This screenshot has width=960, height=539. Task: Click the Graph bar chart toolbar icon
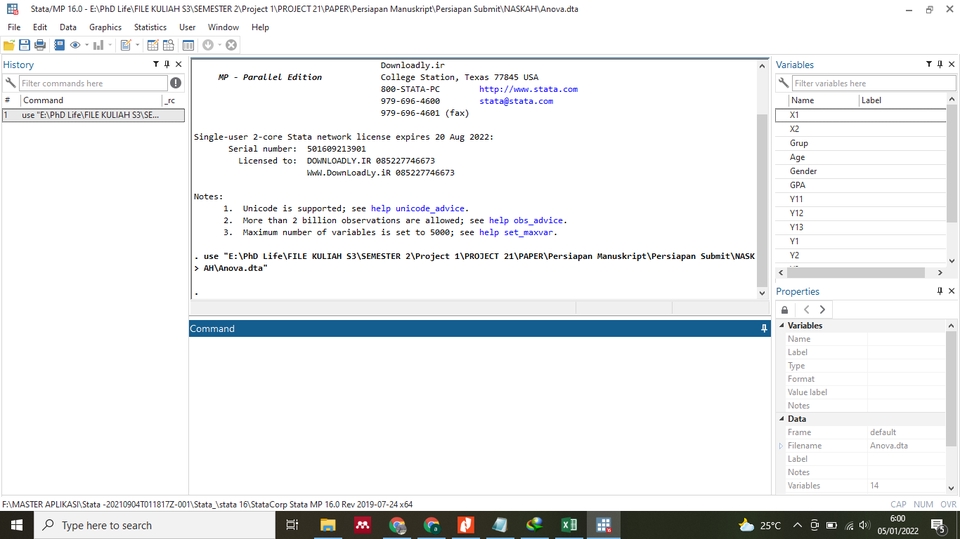coord(98,45)
